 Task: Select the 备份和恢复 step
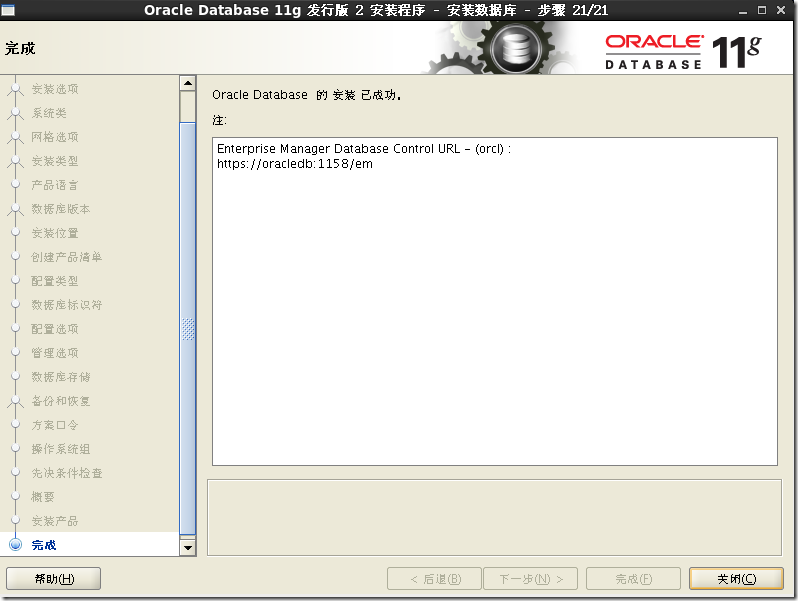[x=61, y=401]
